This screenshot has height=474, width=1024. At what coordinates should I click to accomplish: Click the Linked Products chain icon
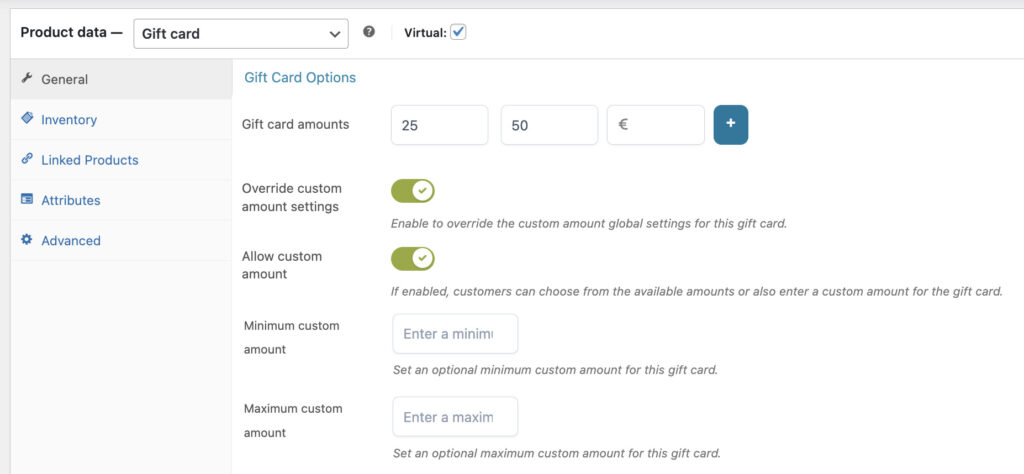point(27,159)
